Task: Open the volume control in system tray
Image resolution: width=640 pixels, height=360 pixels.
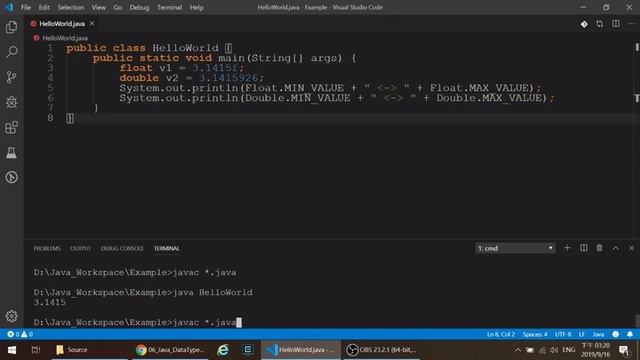Action: pos(554,350)
